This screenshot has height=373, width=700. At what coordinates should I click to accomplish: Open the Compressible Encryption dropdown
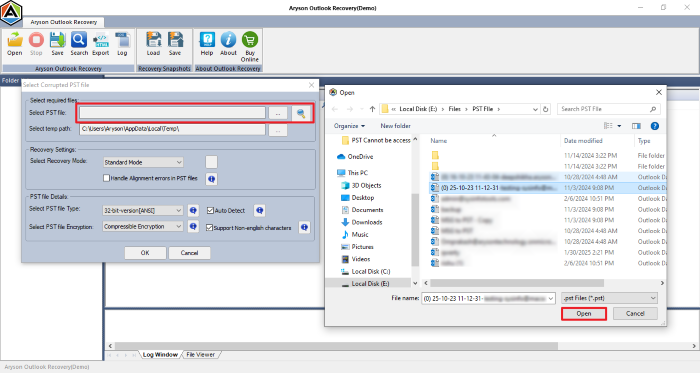(x=143, y=227)
